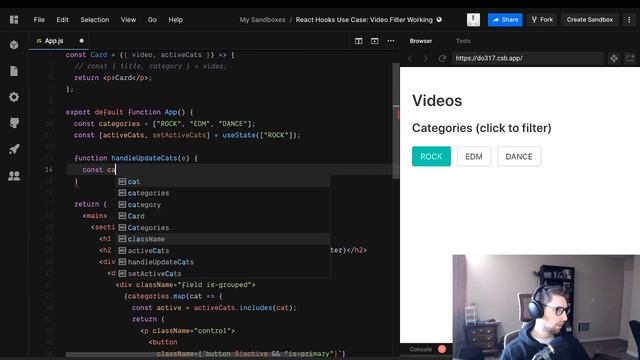Click 'useState' in the code
Viewport: 640px width, 360px height.
[239, 135]
